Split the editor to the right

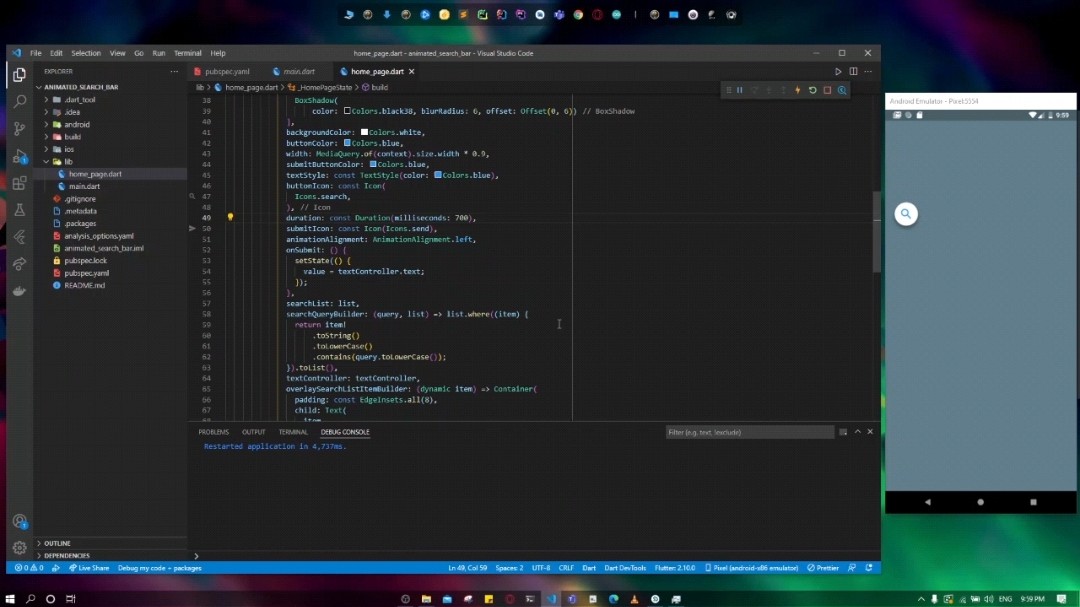(x=853, y=71)
